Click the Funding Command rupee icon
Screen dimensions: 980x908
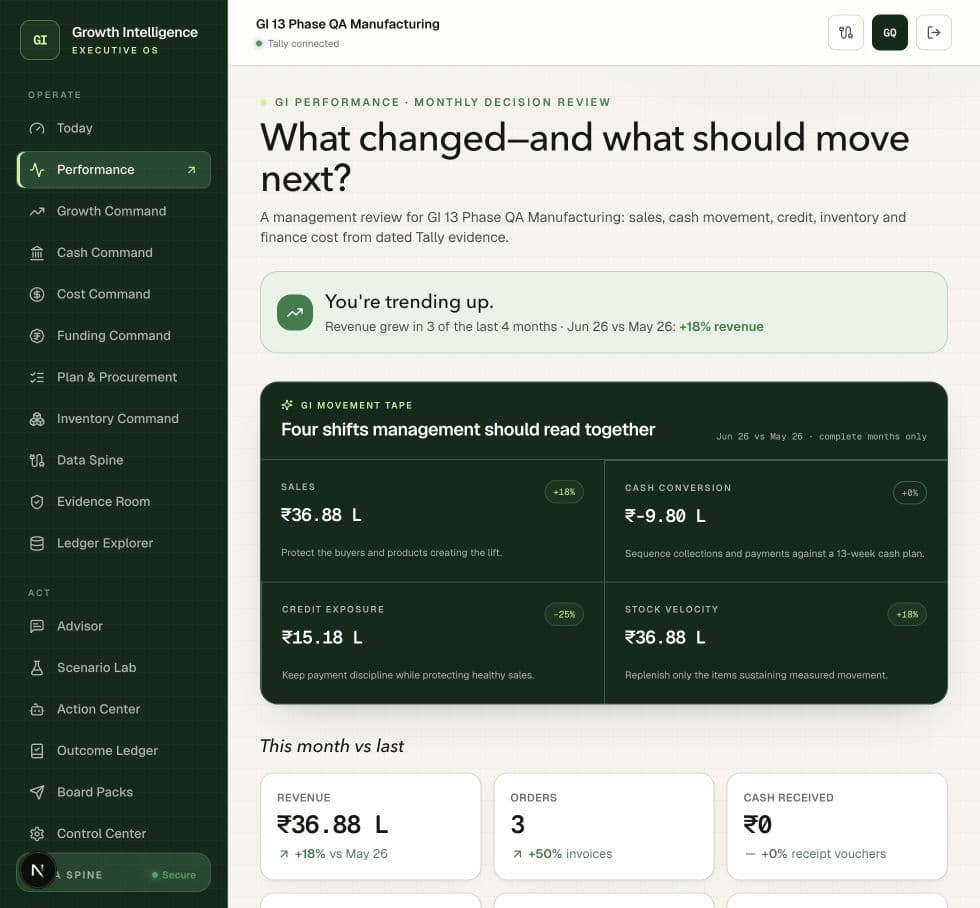click(x=37, y=336)
